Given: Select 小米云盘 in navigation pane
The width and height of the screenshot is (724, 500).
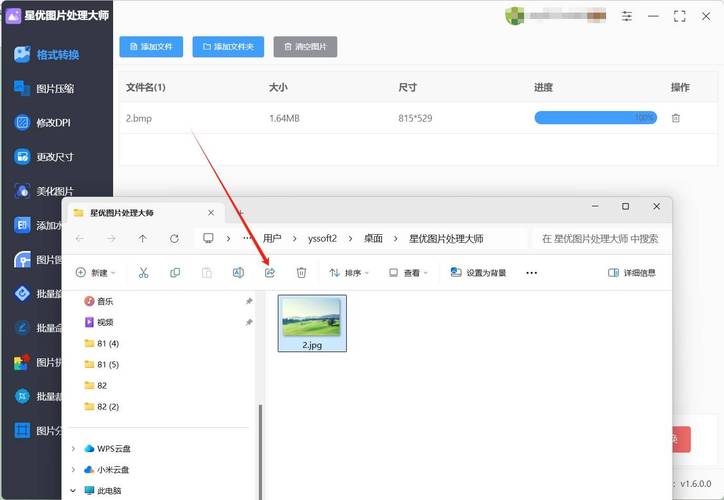Looking at the screenshot, I should click(x=107, y=470).
